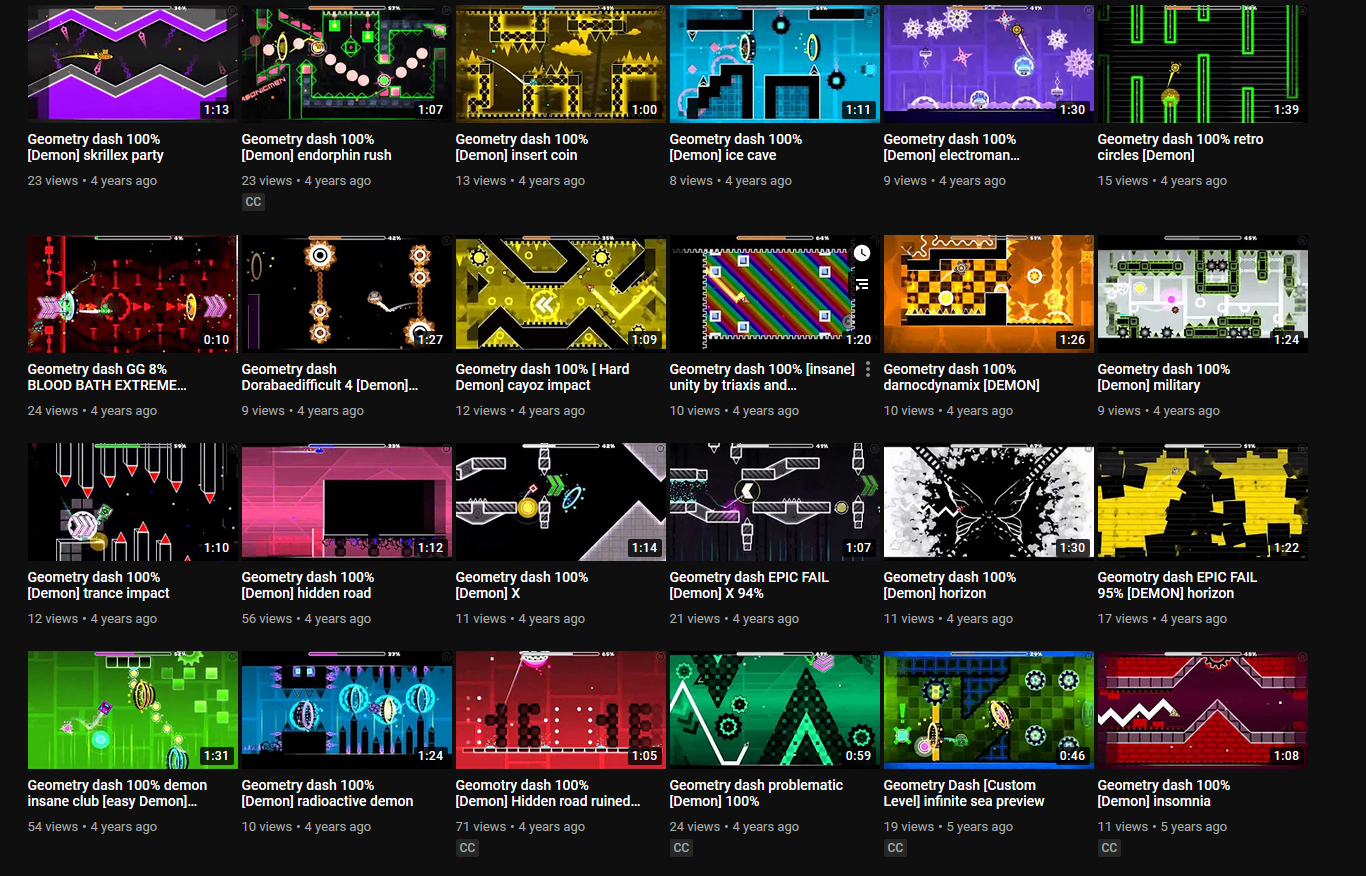
Task: Click CC badge under endorphin rush video
Action: pyautogui.click(x=253, y=202)
